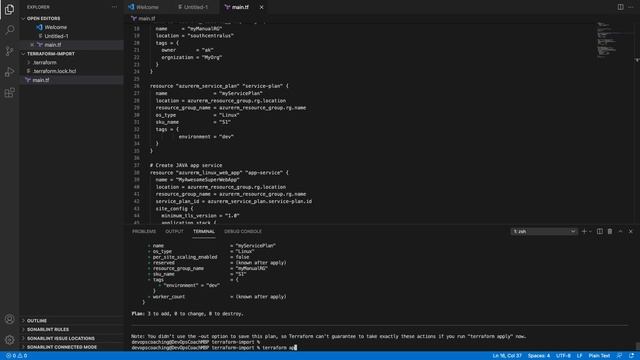640x360 pixels.
Task: Kill terminal with trash icon
Action: click(x=610, y=231)
